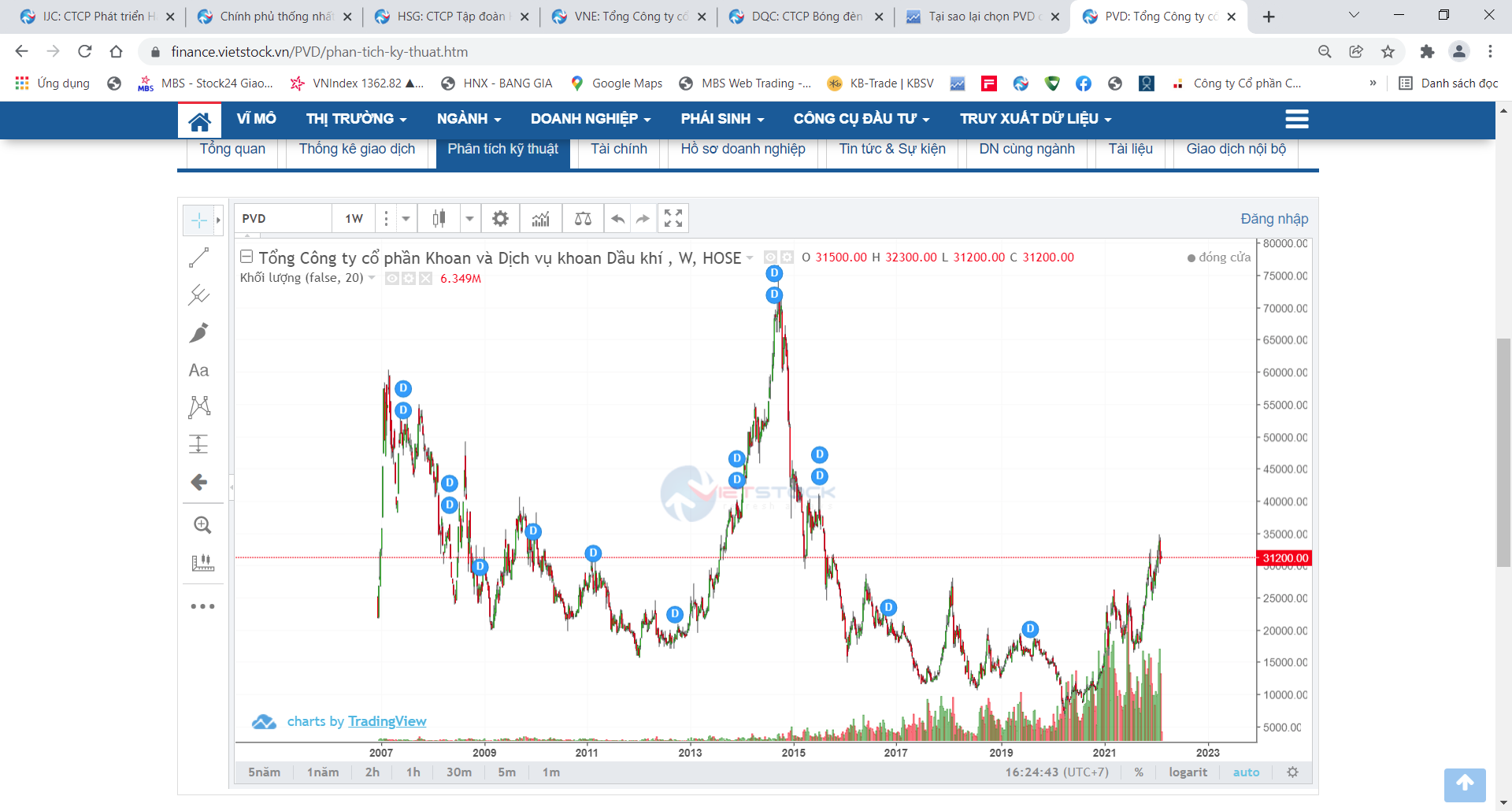
Task: Expand the cursor tool options arrow
Action: coord(218,220)
